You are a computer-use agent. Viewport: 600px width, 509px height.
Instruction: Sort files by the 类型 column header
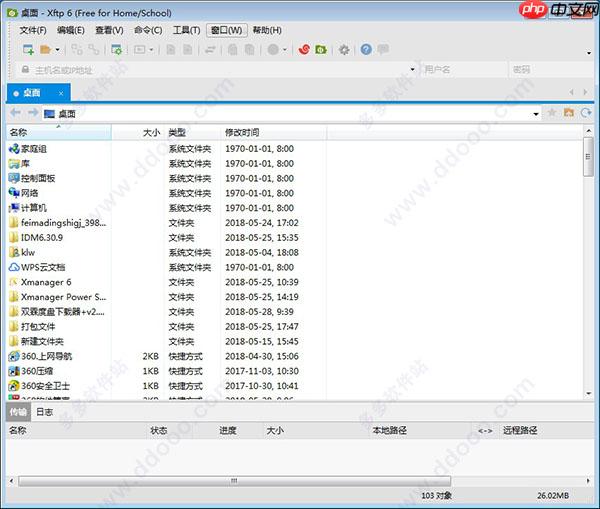coord(193,133)
